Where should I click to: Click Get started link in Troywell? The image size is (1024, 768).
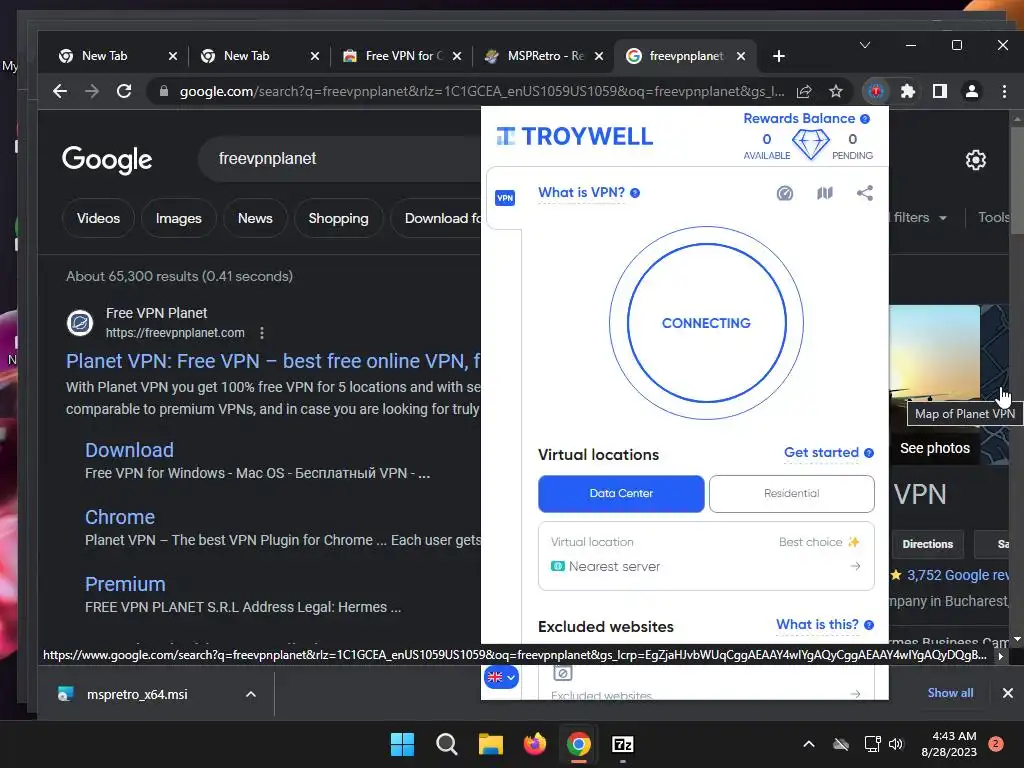822,453
